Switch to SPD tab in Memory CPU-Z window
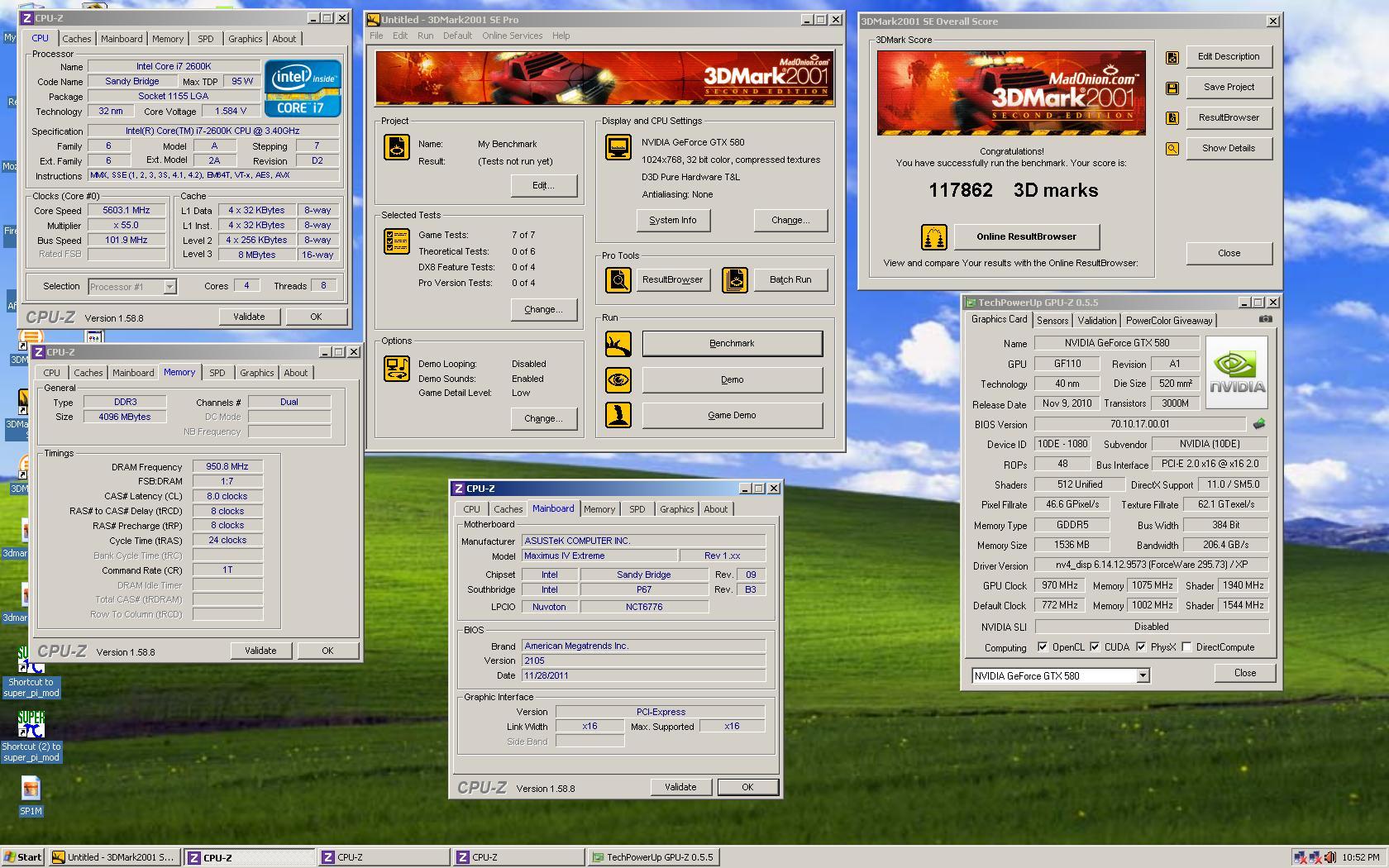The image size is (1389, 868). click(217, 373)
